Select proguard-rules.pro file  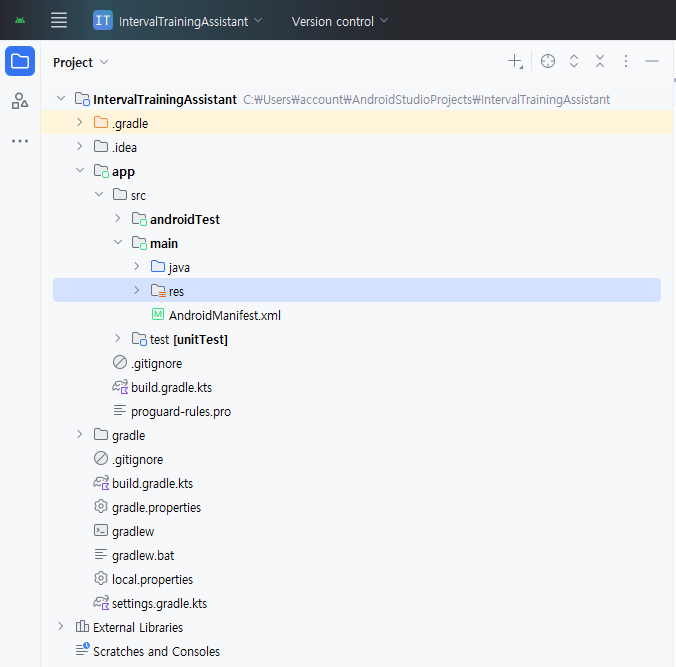pos(181,412)
